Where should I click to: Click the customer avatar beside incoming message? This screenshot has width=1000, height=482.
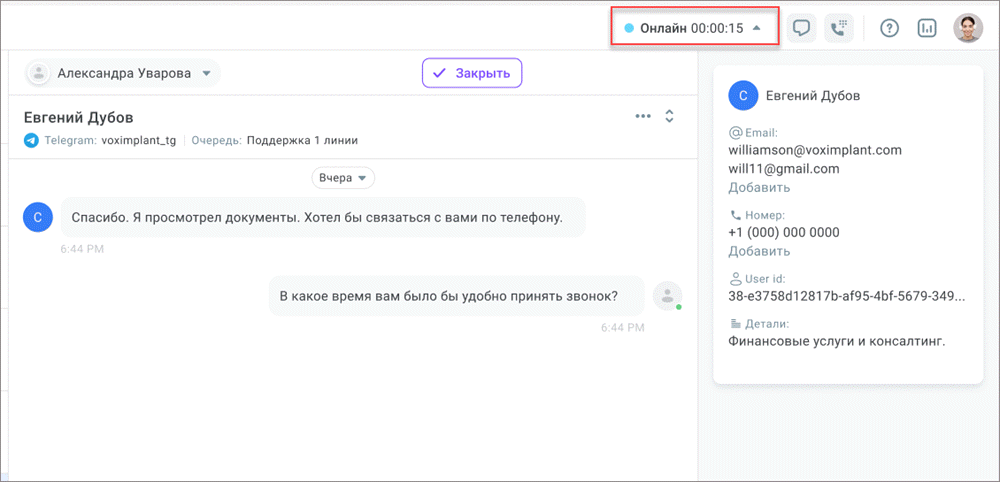(x=37, y=217)
